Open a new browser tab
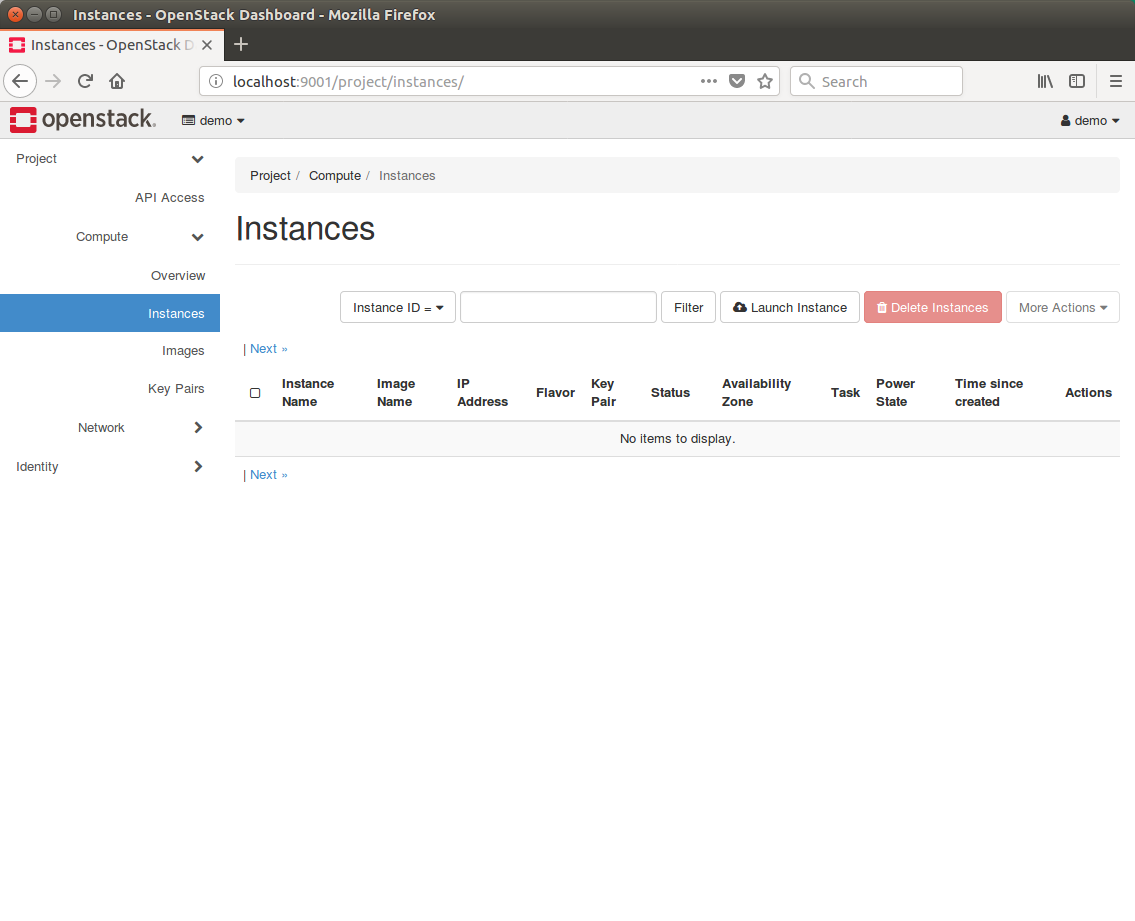Screen dimensions: 1135x921 coord(241,45)
